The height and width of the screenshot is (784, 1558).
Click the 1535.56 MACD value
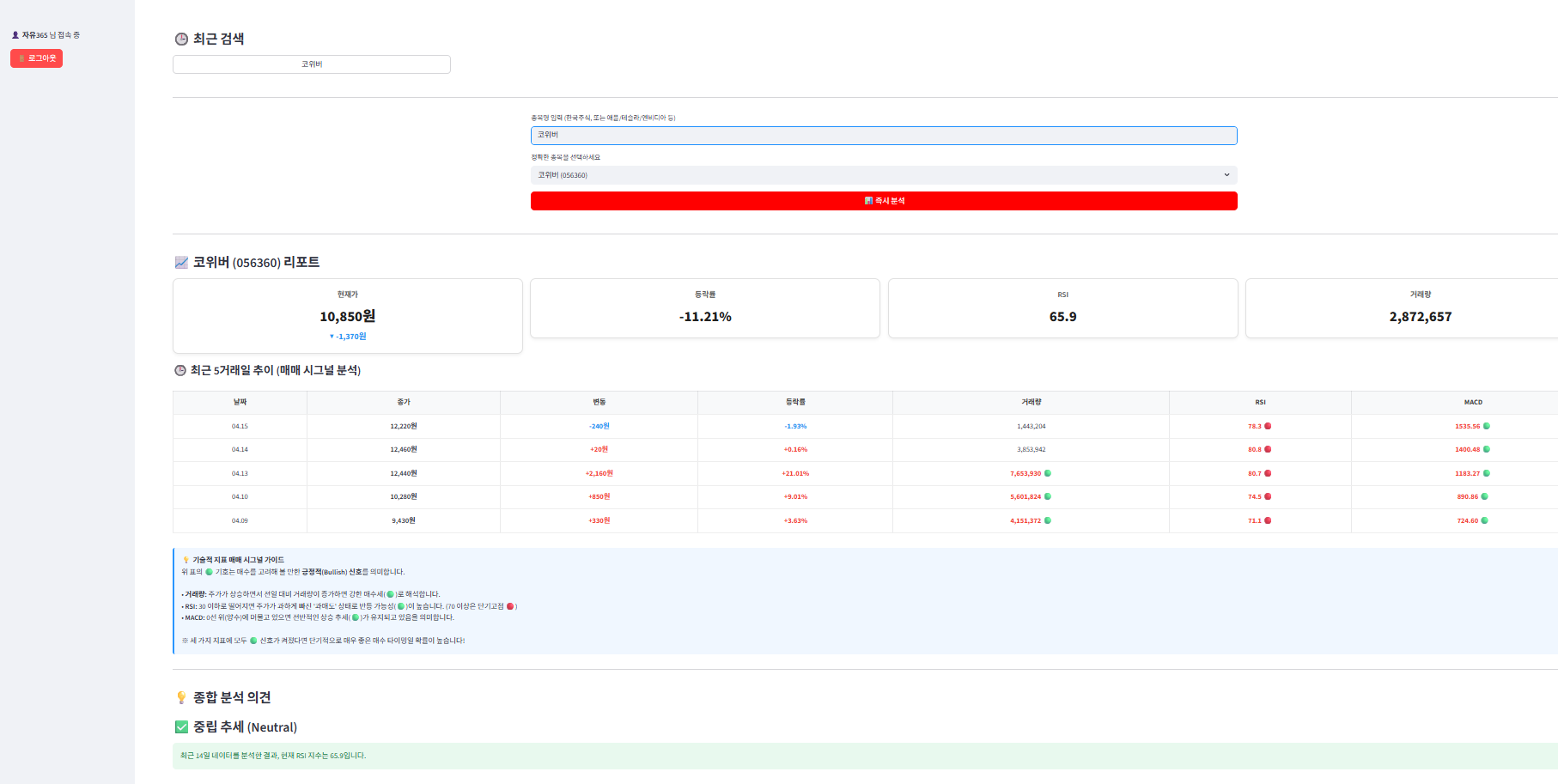pyautogui.click(x=1467, y=426)
